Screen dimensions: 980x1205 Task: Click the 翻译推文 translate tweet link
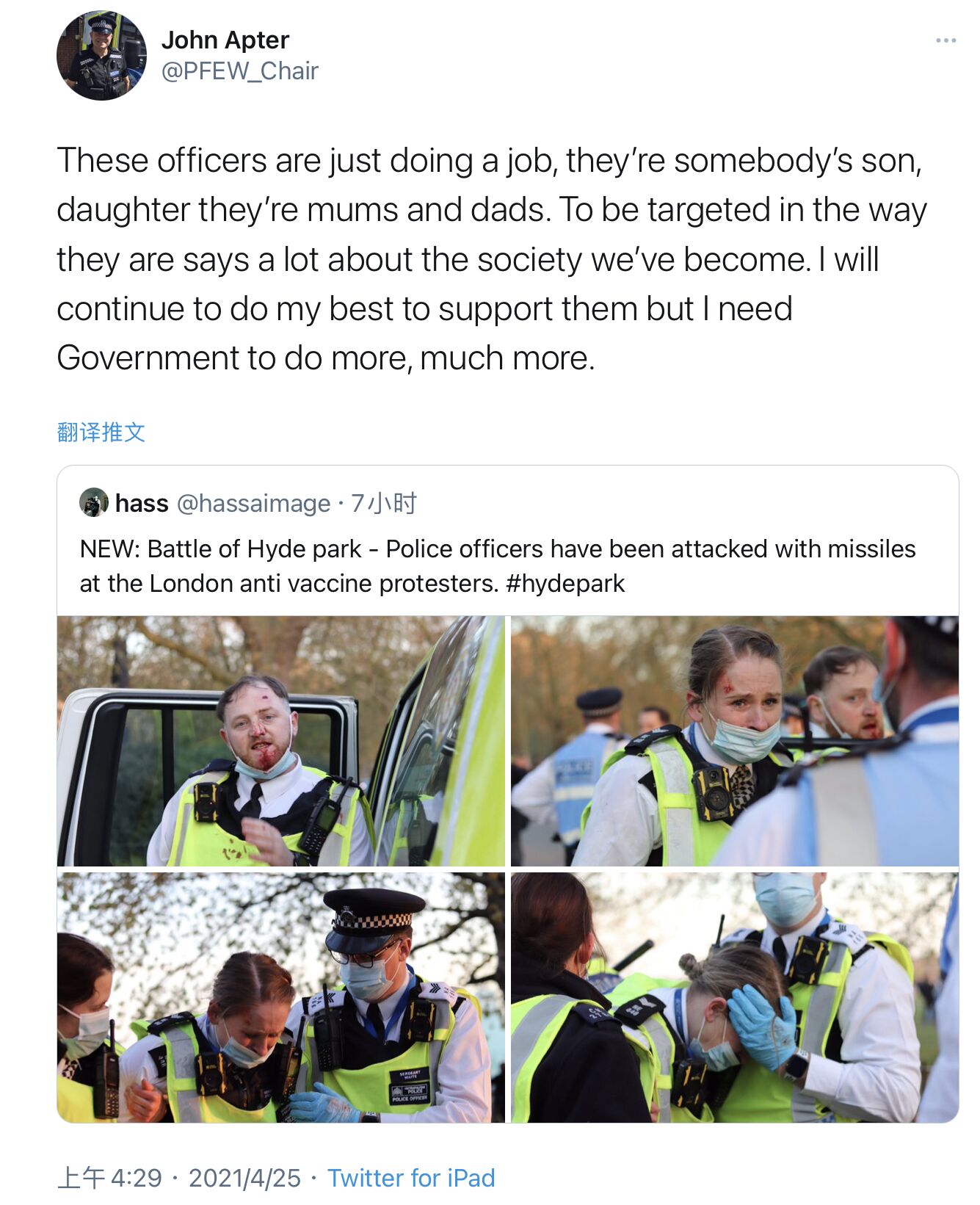(101, 432)
